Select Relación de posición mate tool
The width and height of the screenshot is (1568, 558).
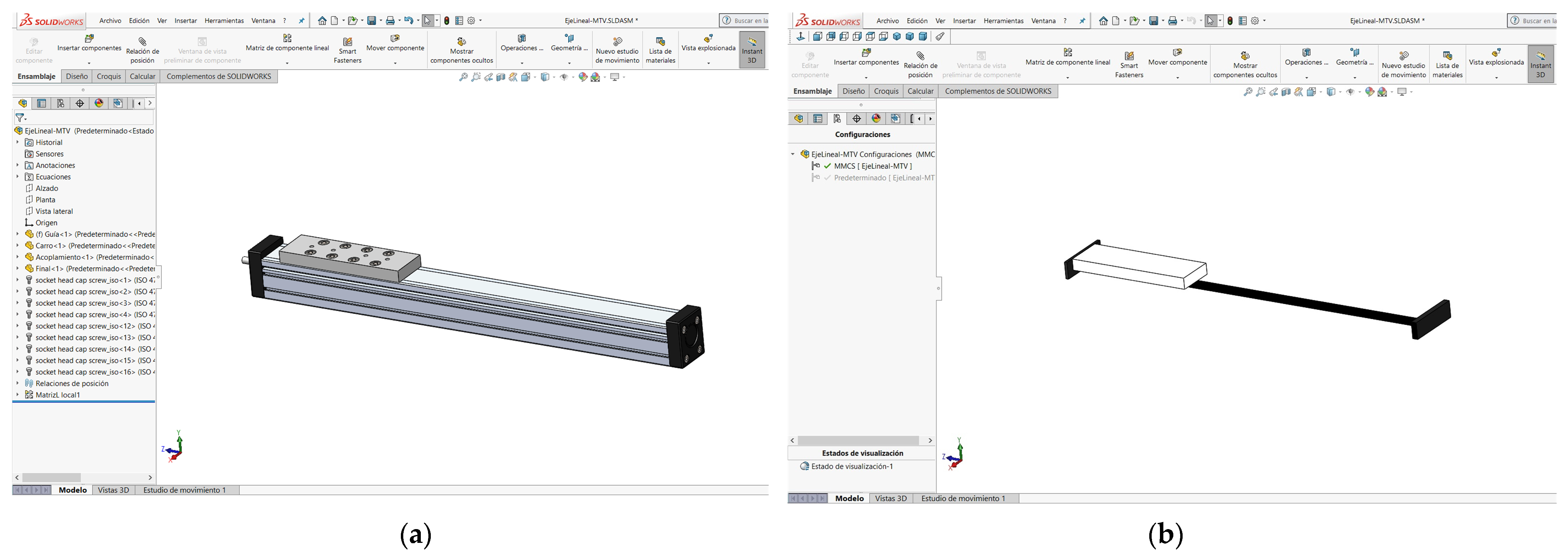(x=142, y=42)
